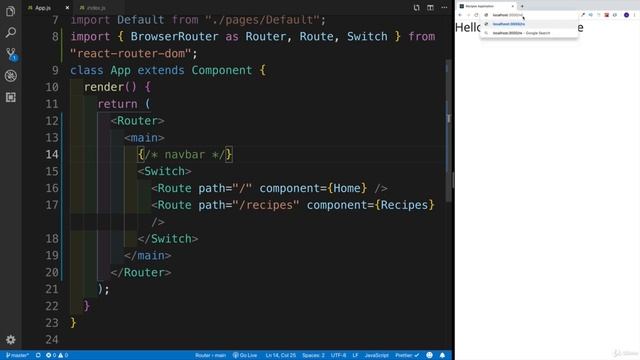Image resolution: width=640 pixels, height=360 pixels.
Task: Click the Open Changes icon in editor title
Action: tap(416, 7)
